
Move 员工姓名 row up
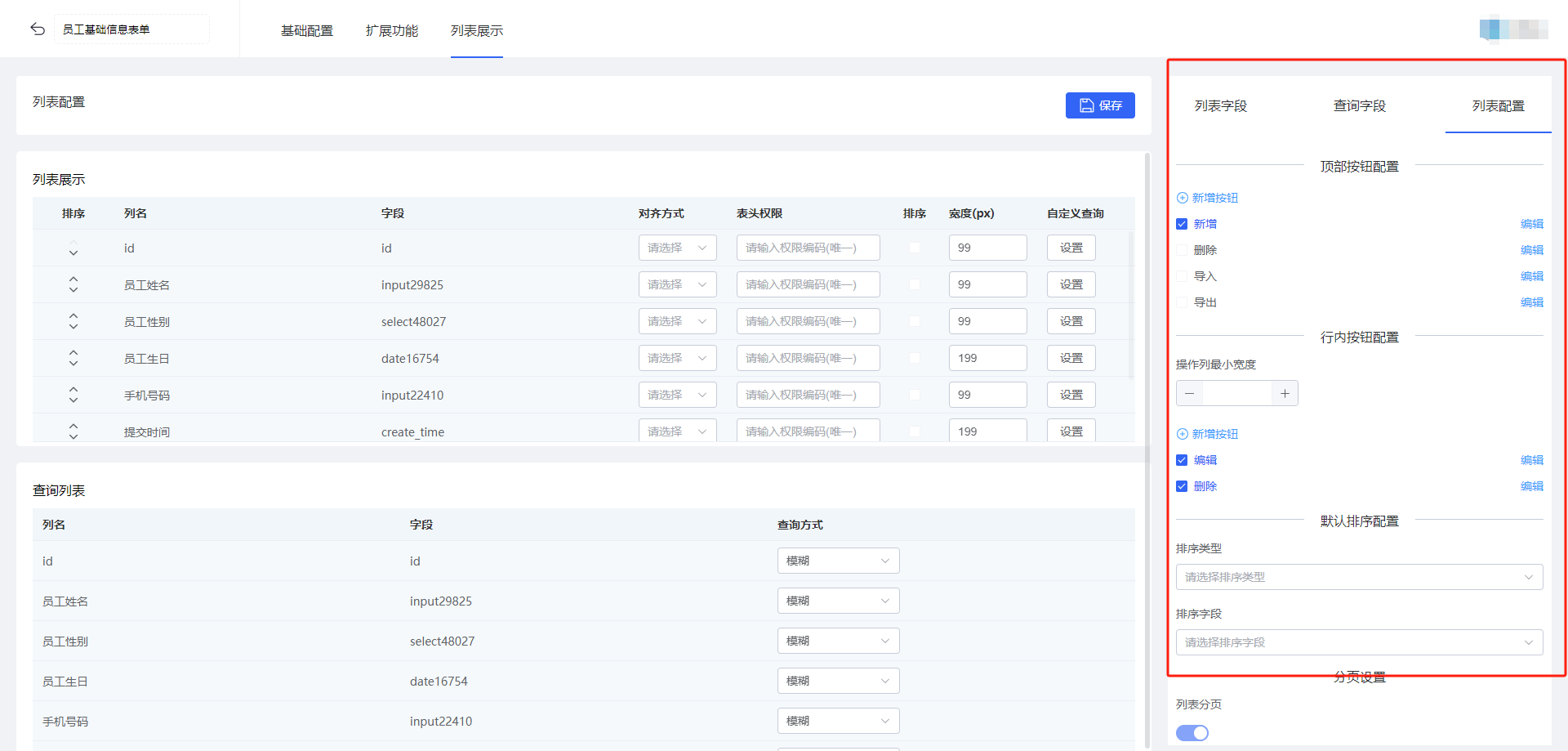[x=73, y=279]
